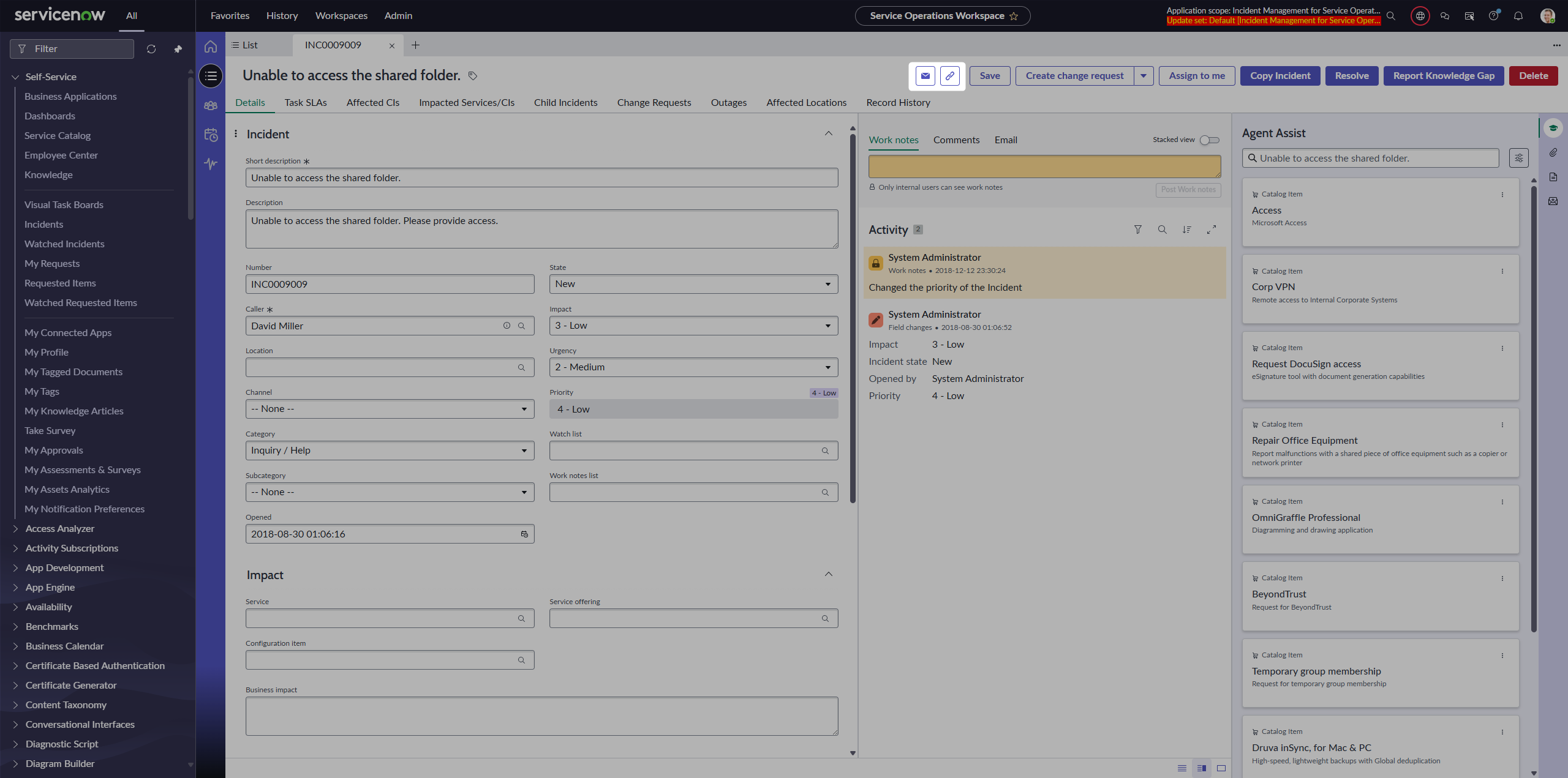Open the attachments paperclip in right sidebar
This screenshot has height=778, width=1568.
(1553, 152)
